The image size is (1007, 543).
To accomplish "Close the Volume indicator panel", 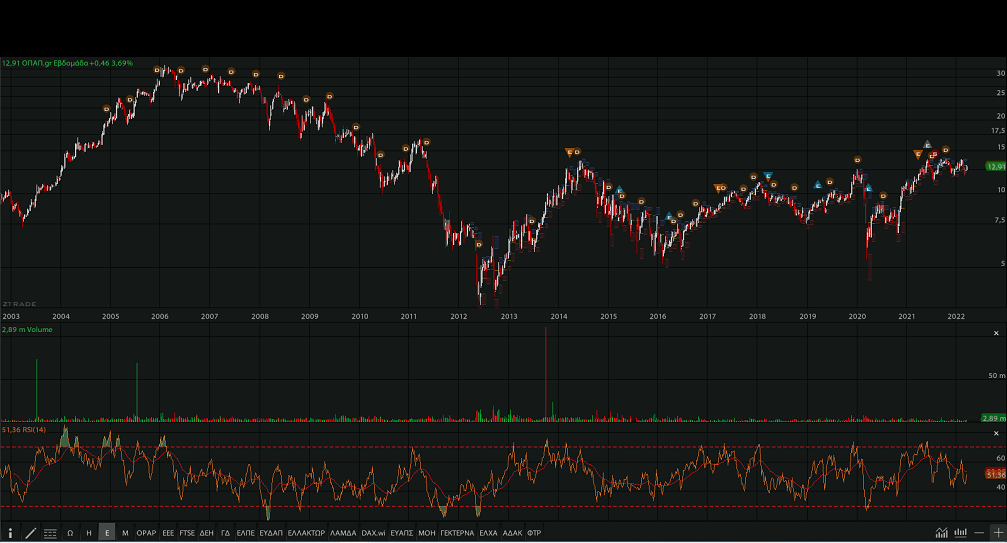I will [x=996, y=332].
